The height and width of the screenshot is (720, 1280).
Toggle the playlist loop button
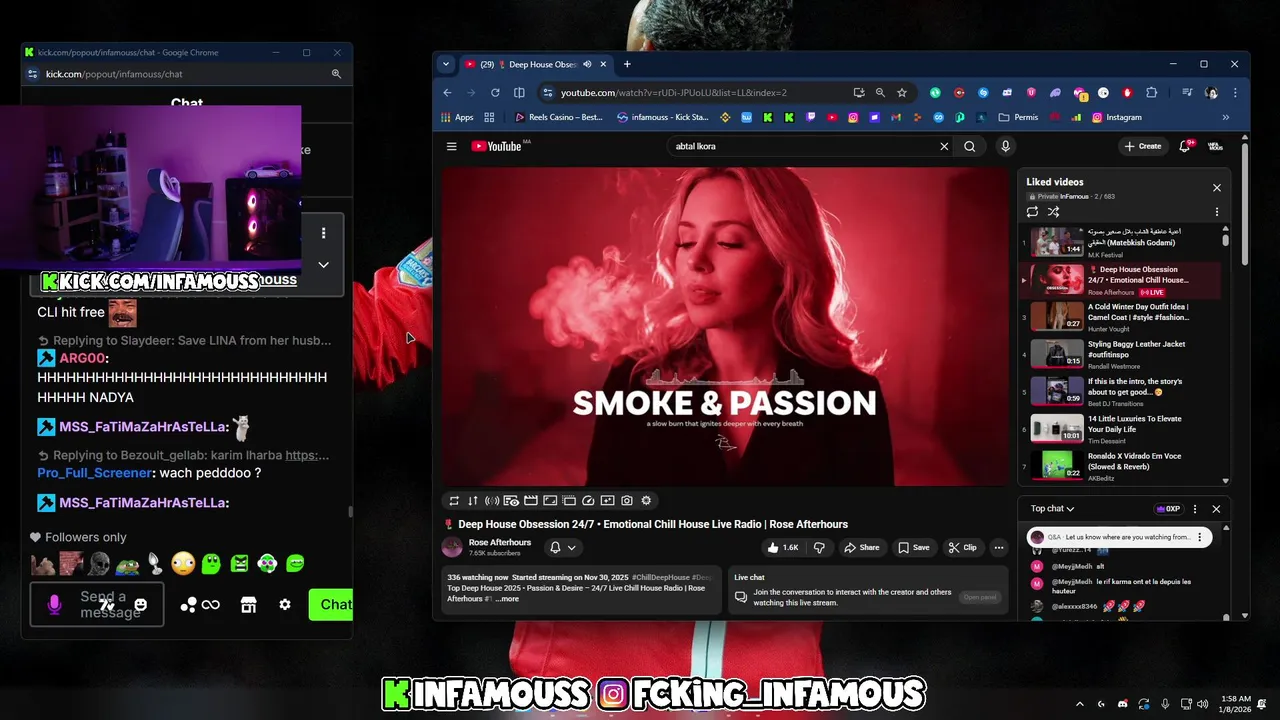[x=1032, y=212]
